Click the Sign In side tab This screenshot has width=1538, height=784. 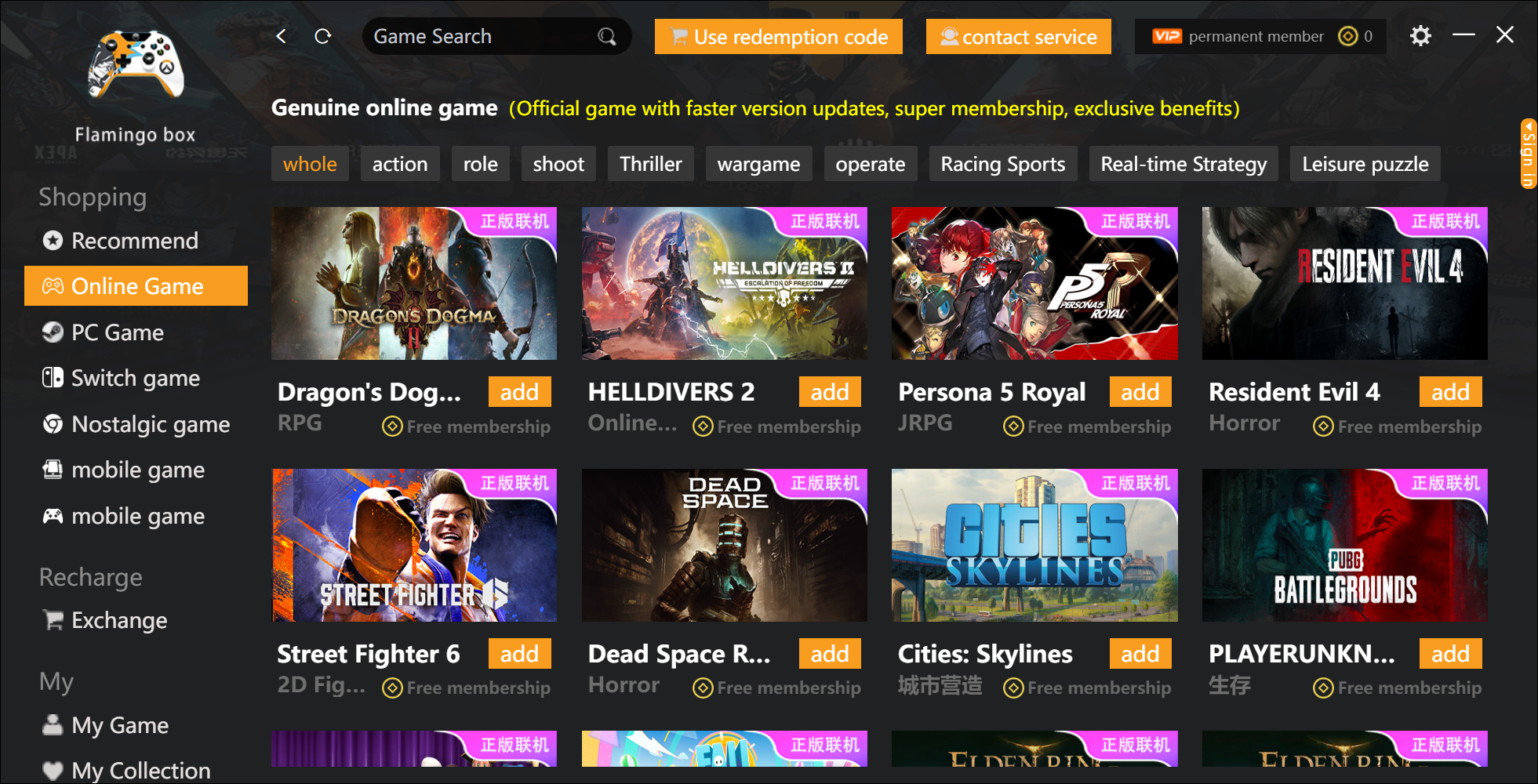(1529, 154)
